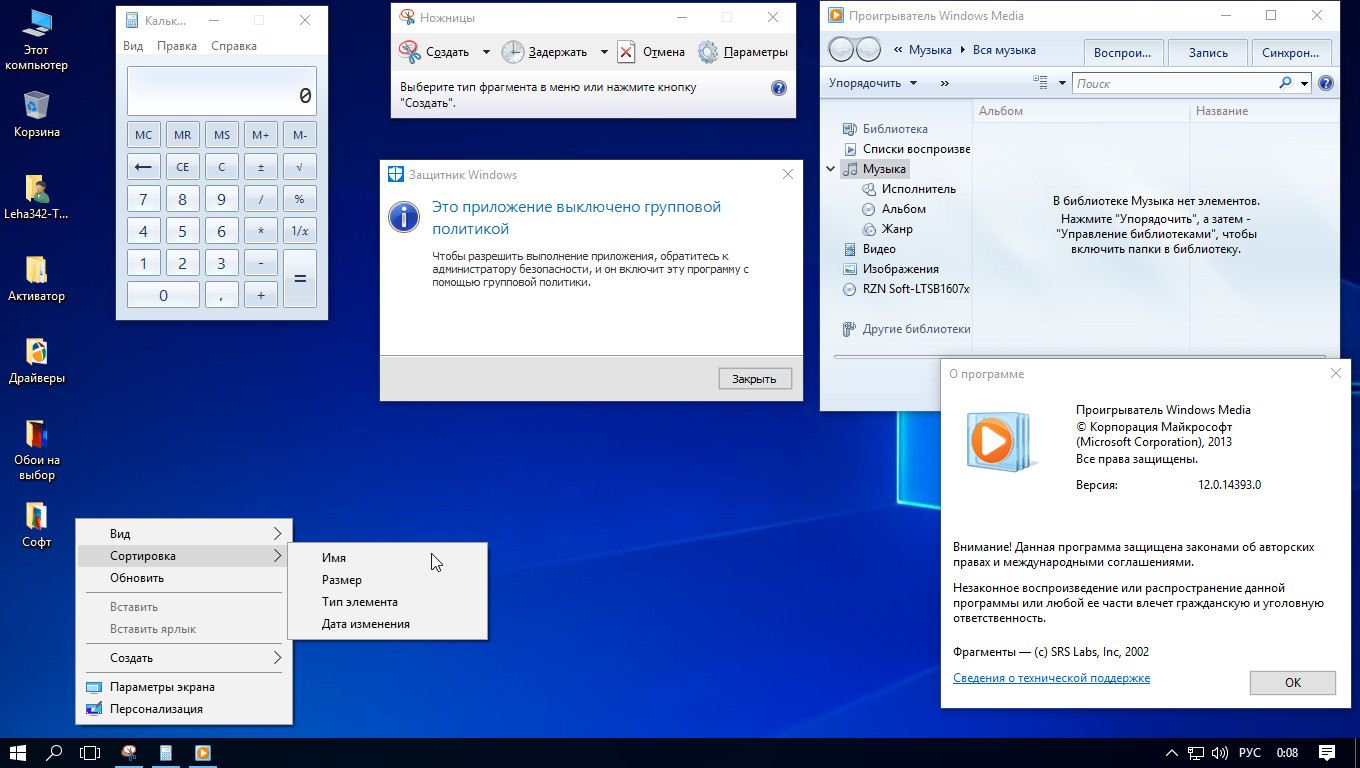Open the Windows Start menu
The image size is (1360, 768).
pyautogui.click(x=17, y=753)
